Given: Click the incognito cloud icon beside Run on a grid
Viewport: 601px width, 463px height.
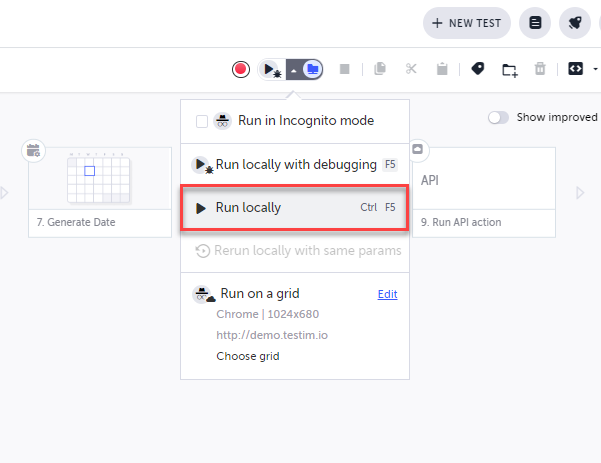Looking at the screenshot, I should point(204,294).
